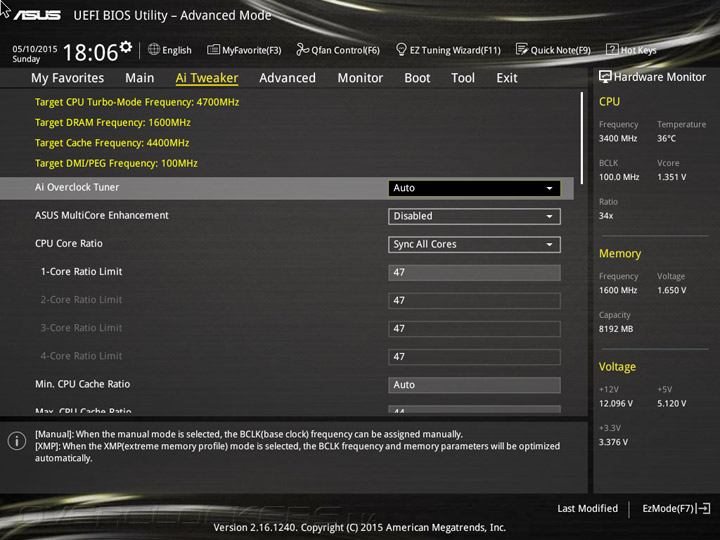
Task: Select the Exit tab
Action: 507,78
